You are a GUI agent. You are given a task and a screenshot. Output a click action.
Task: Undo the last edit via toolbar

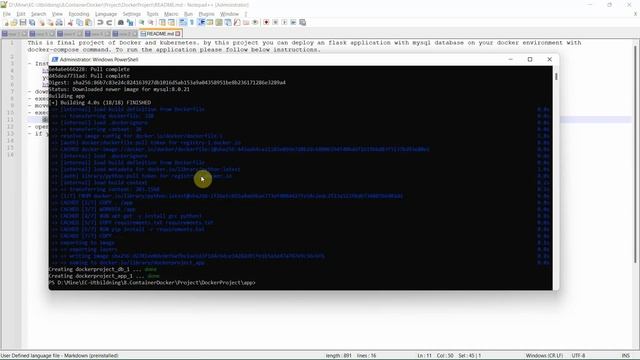(100, 22)
